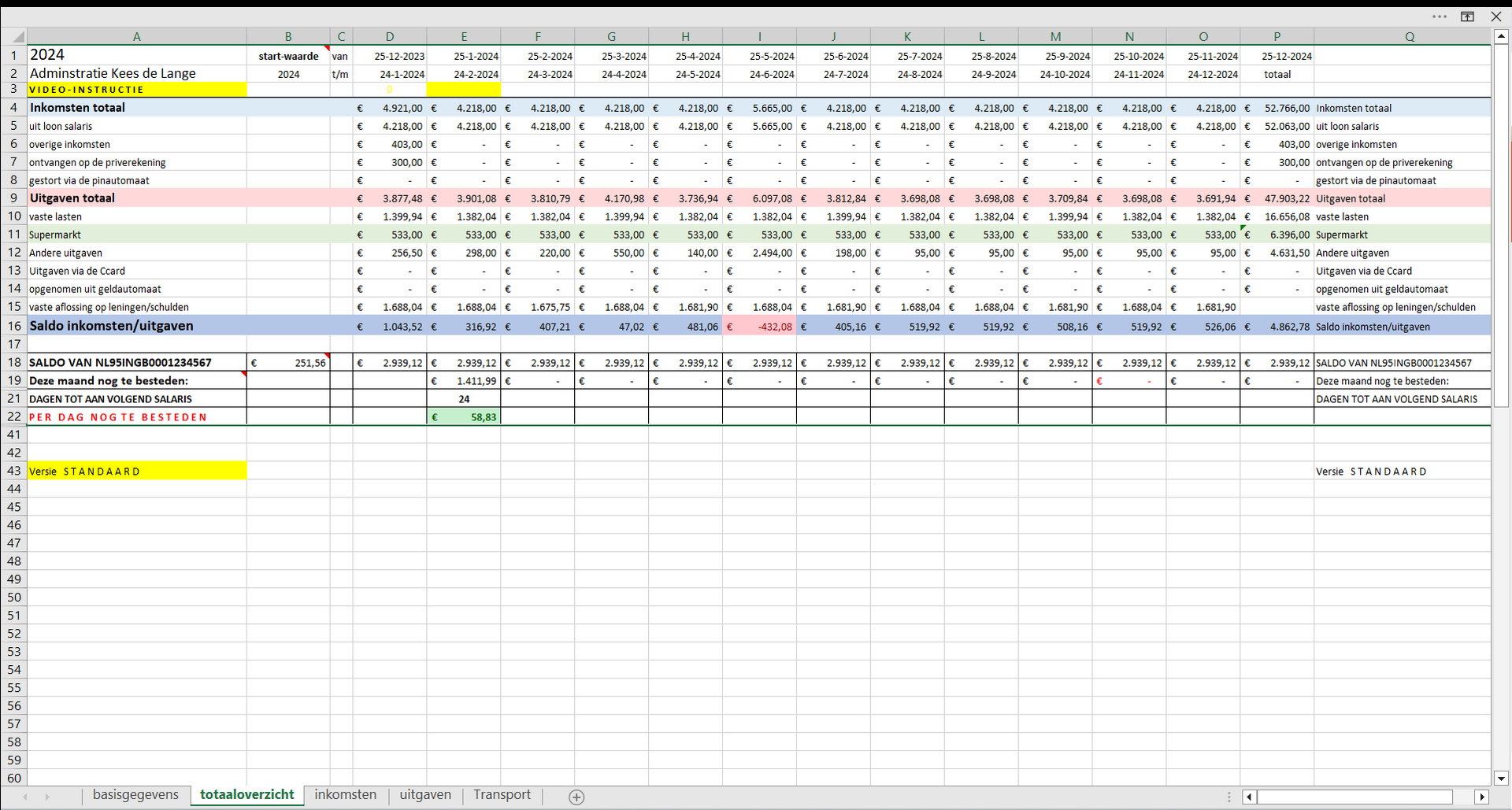1512x810 pixels.
Task: Click the three-dots ribbon options icon
Action: [1439, 17]
